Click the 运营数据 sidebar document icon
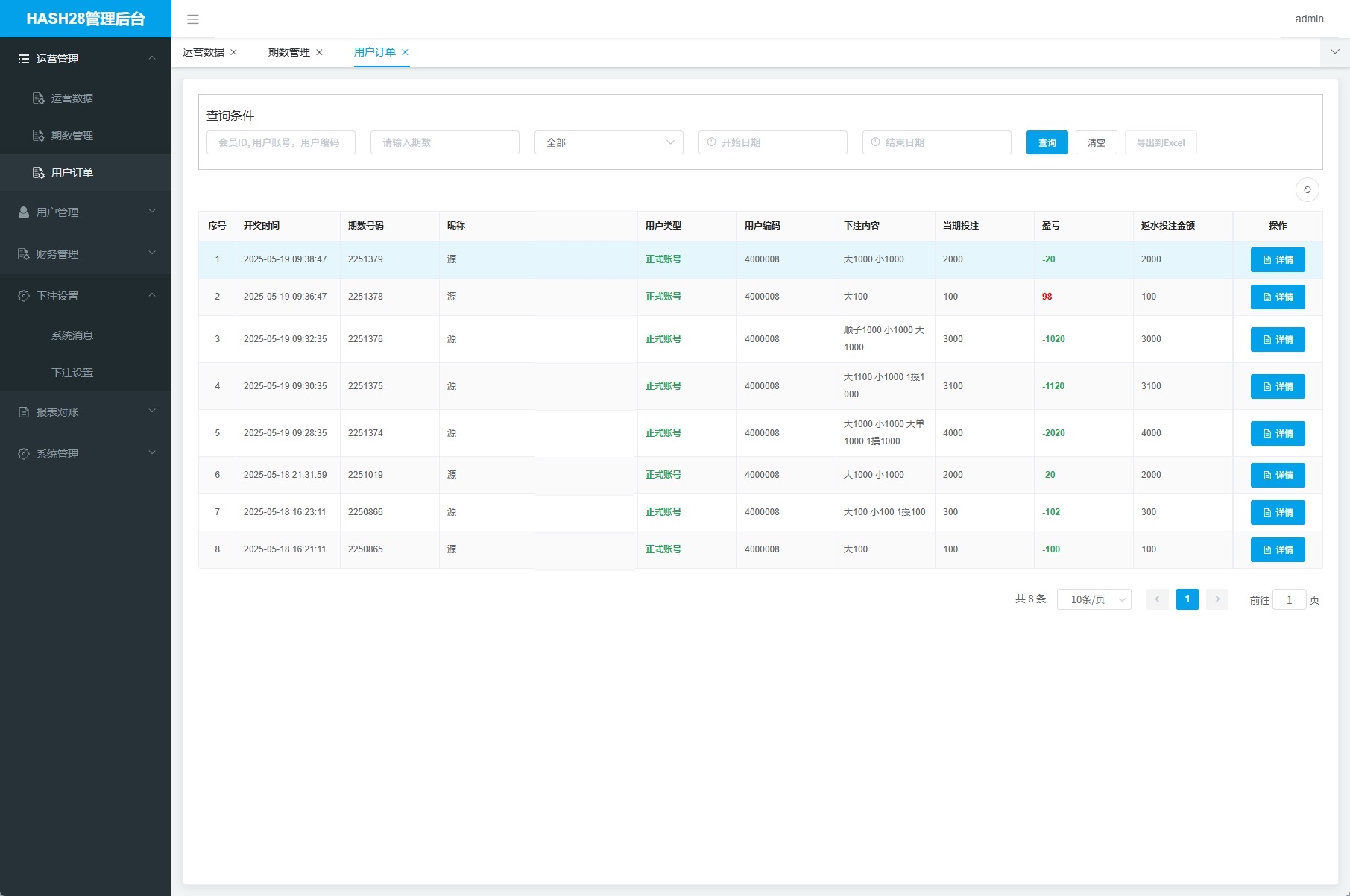The image size is (1350, 896). (x=39, y=98)
